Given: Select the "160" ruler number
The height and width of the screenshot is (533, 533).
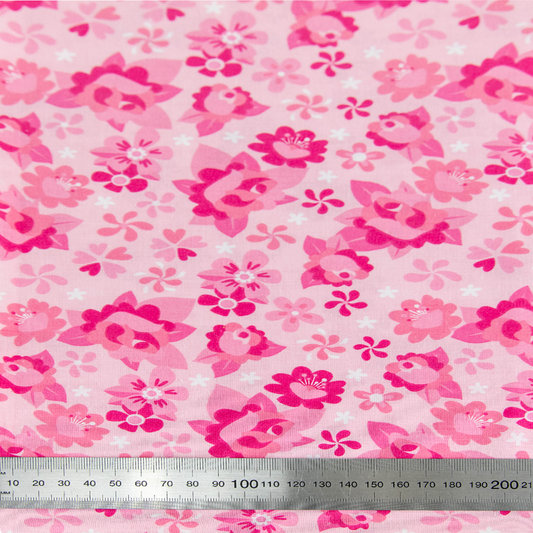Looking at the screenshot, I should pos(400,484).
